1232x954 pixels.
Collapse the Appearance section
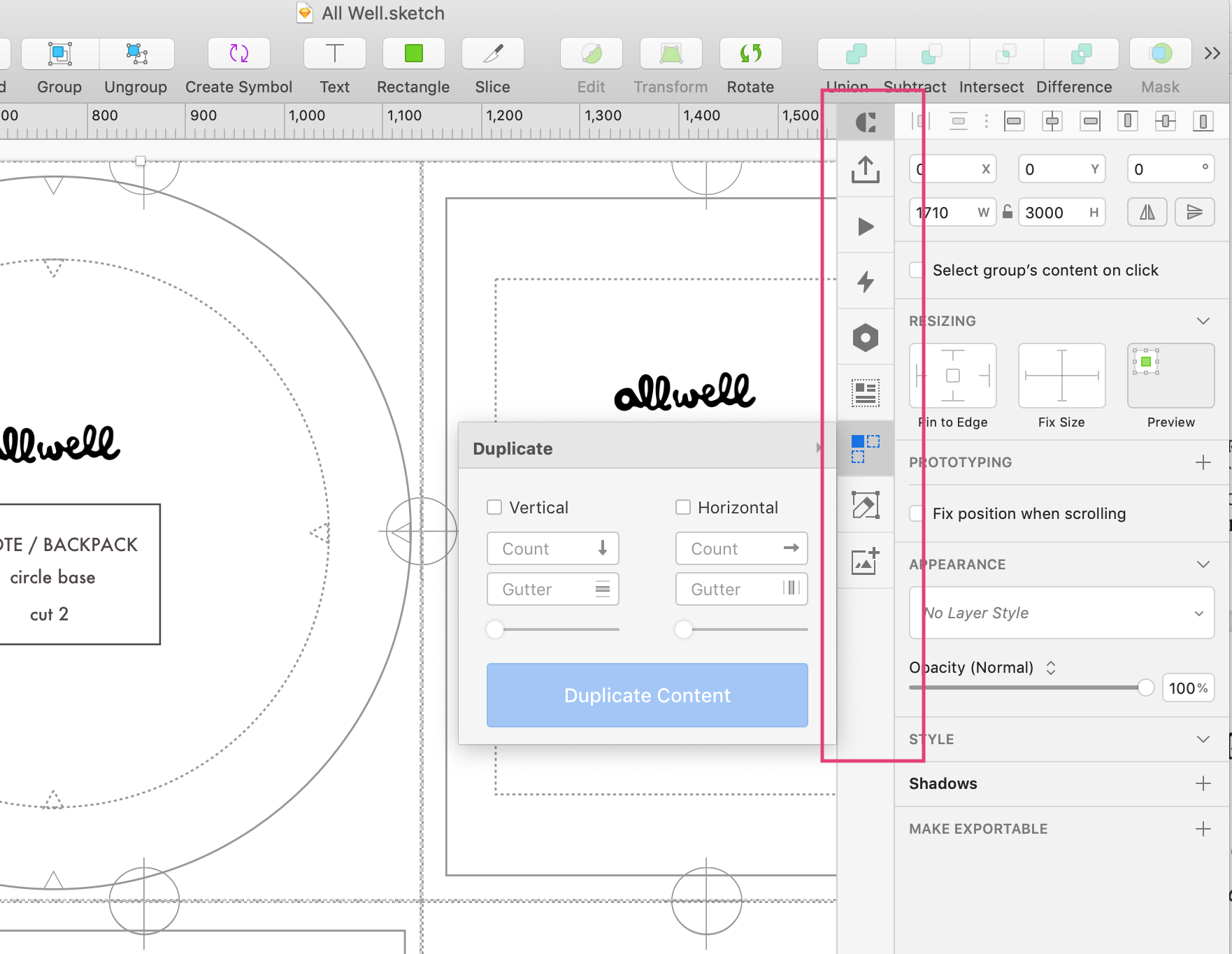(x=1203, y=564)
